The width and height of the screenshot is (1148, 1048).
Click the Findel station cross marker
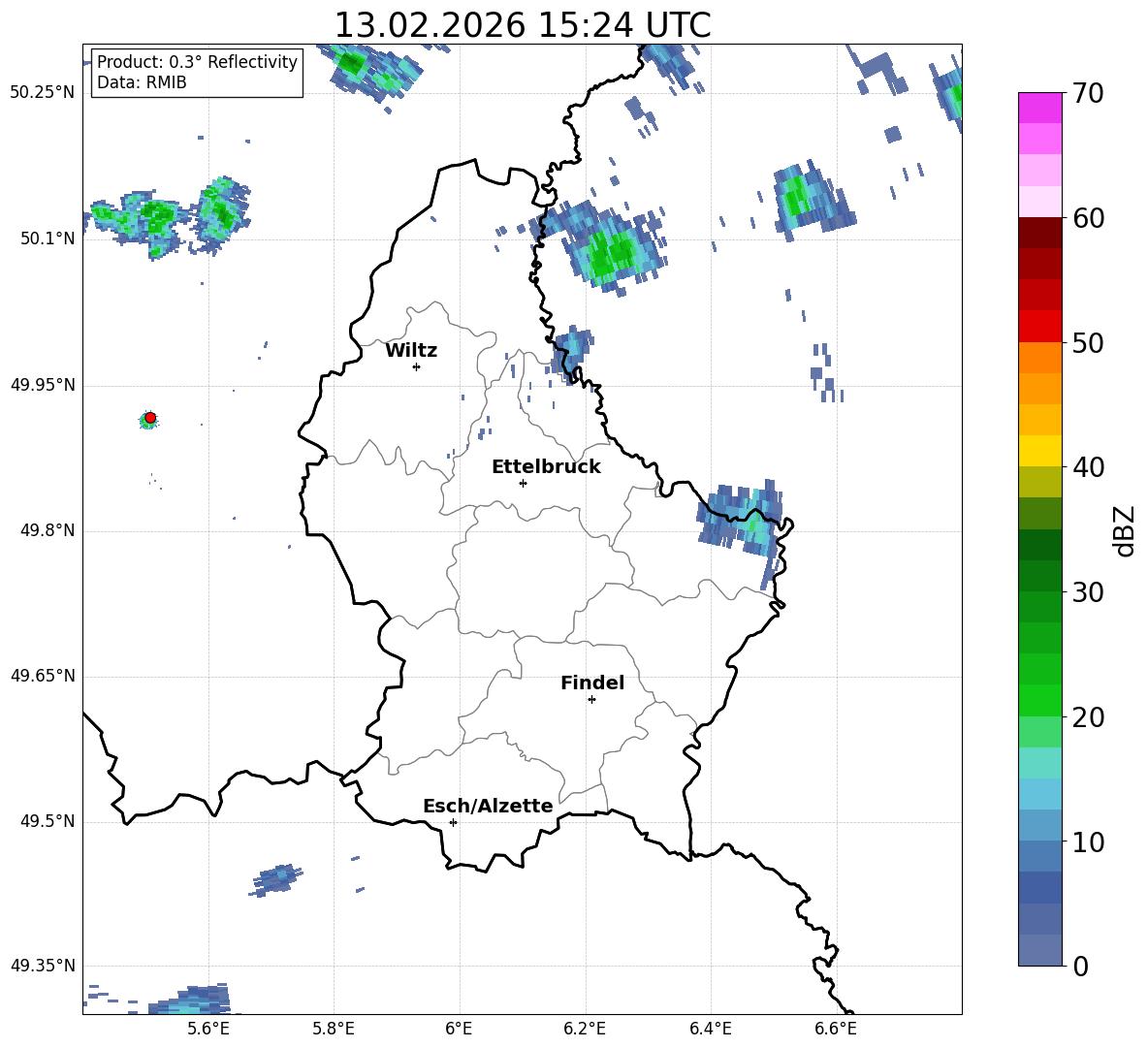pos(591,700)
